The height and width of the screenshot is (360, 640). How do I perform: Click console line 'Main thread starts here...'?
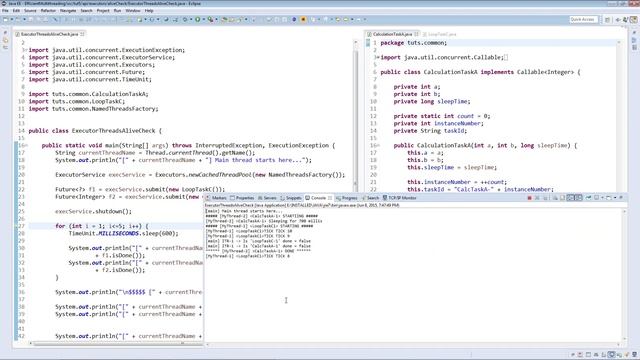[243, 211]
